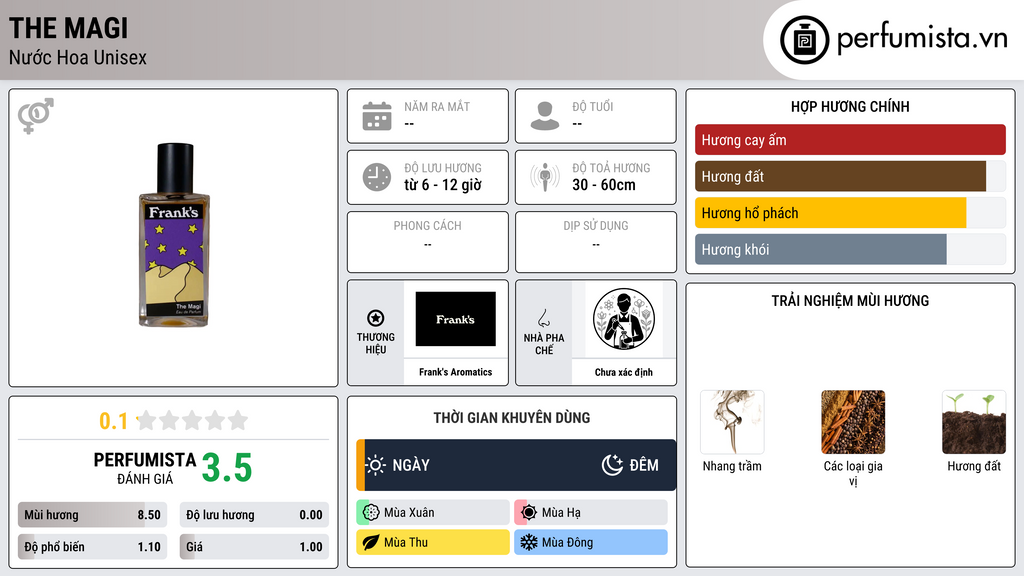
Task: Click the leaf icon for Mùa Thu
Action: pyautogui.click(x=371, y=542)
